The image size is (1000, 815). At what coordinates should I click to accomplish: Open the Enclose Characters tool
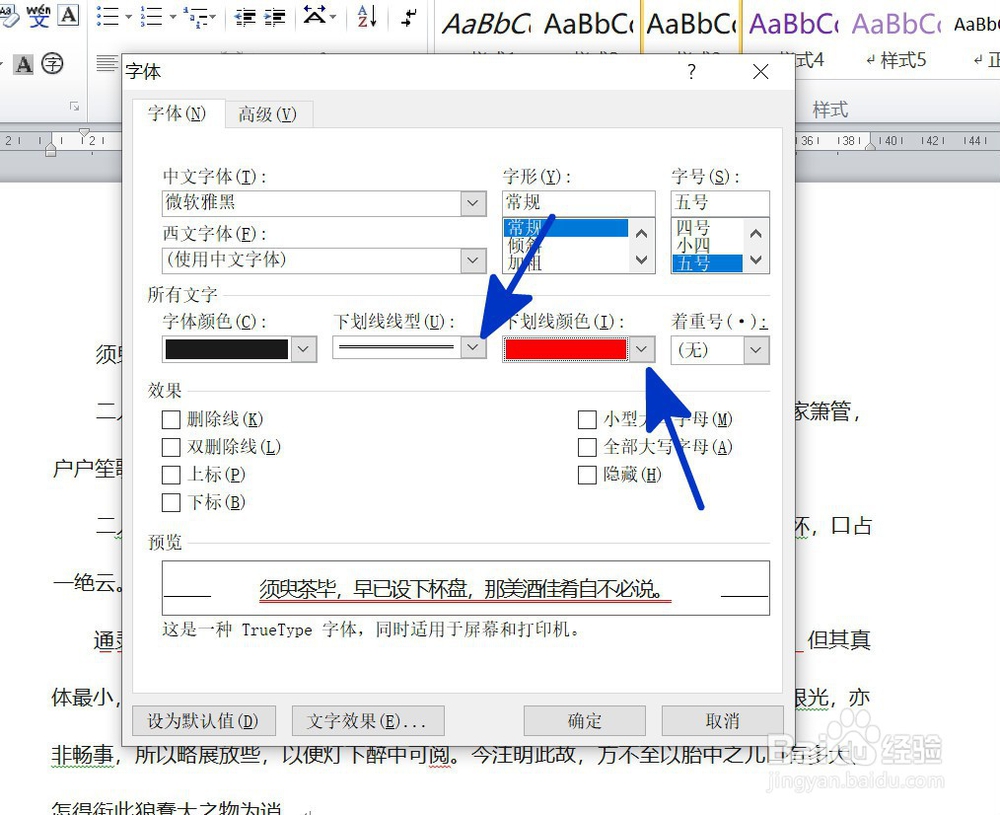tap(52, 64)
